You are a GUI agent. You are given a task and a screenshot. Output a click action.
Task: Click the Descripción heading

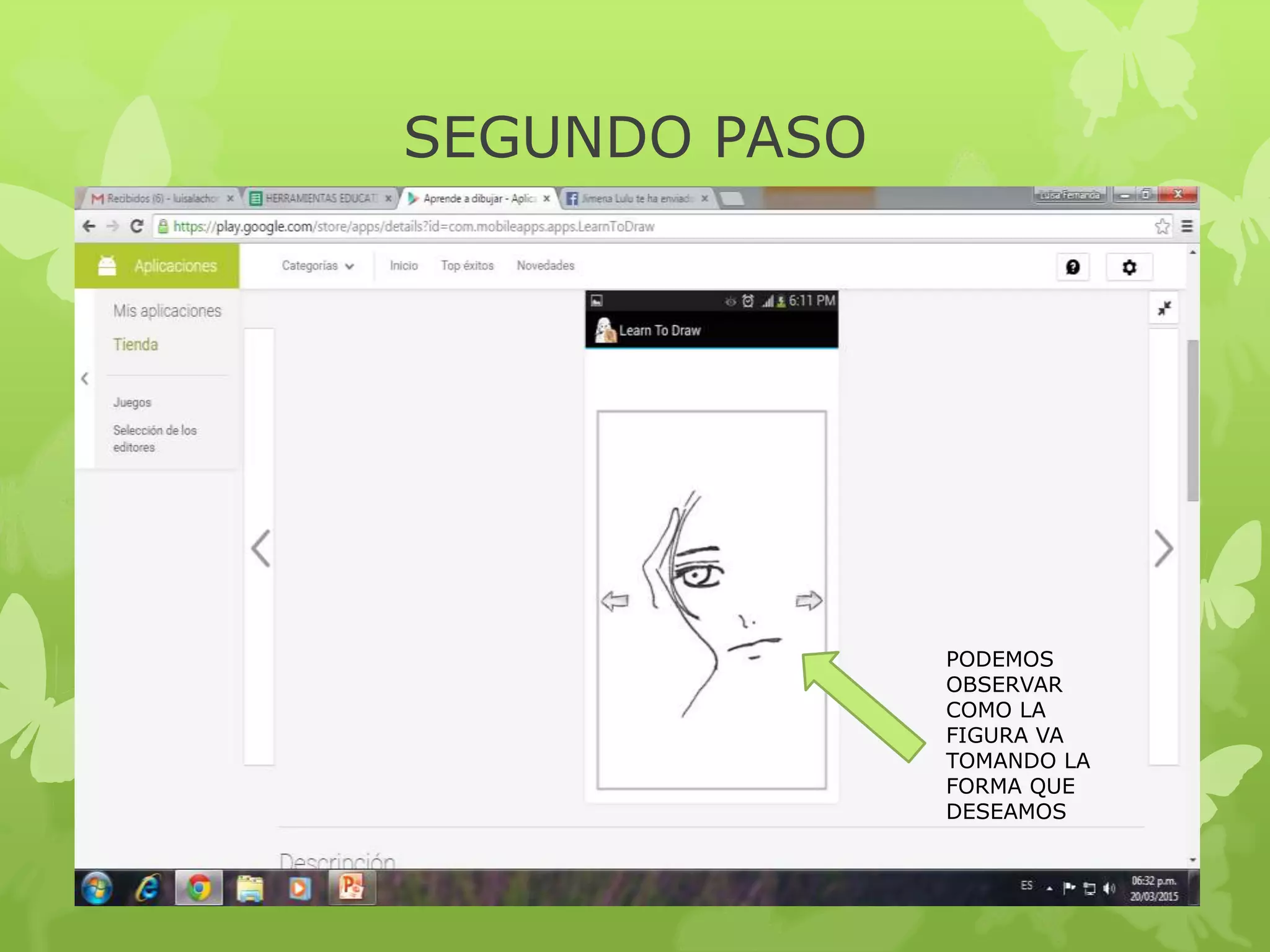tap(337, 860)
